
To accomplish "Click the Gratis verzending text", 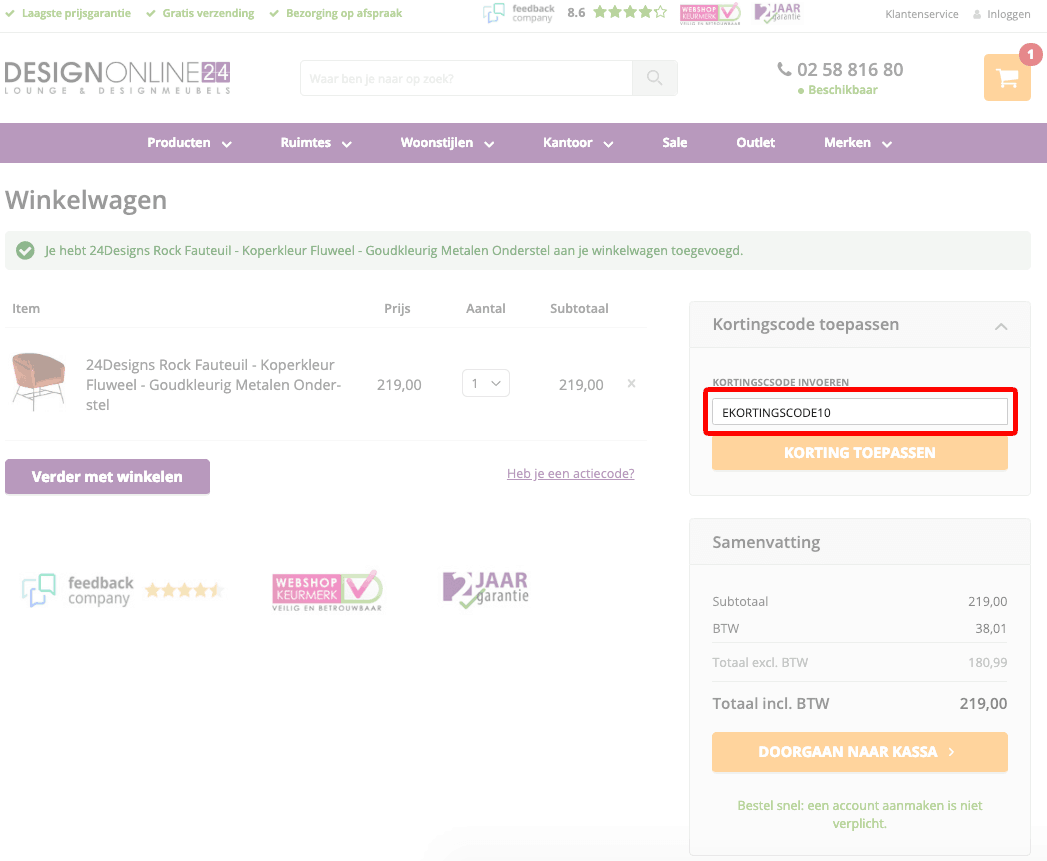I will point(208,13).
